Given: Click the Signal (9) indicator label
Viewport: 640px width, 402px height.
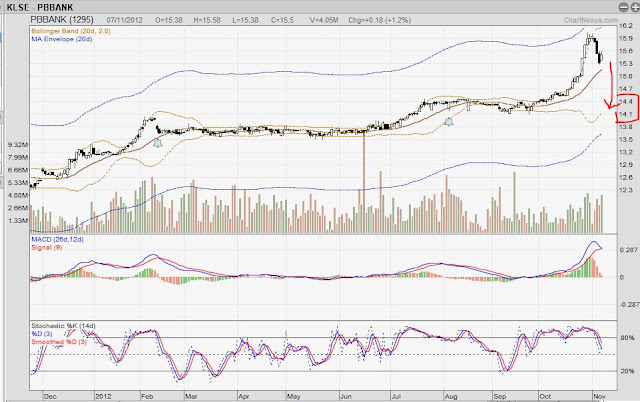Looking at the screenshot, I should (47, 248).
